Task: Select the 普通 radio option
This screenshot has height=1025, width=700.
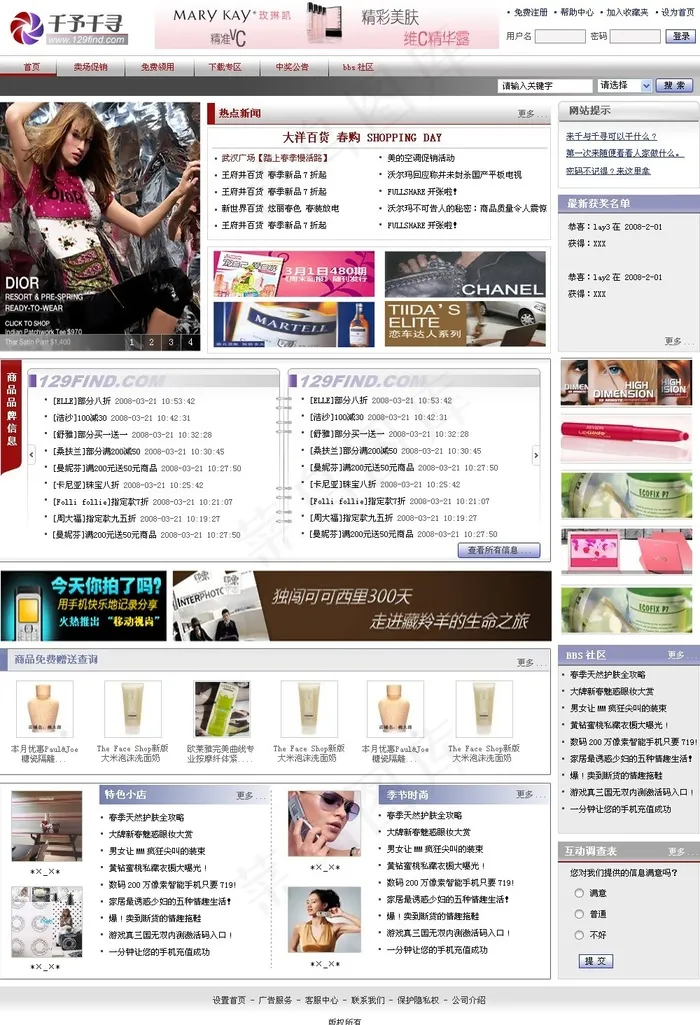Action: pyautogui.click(x=579, y=914)
